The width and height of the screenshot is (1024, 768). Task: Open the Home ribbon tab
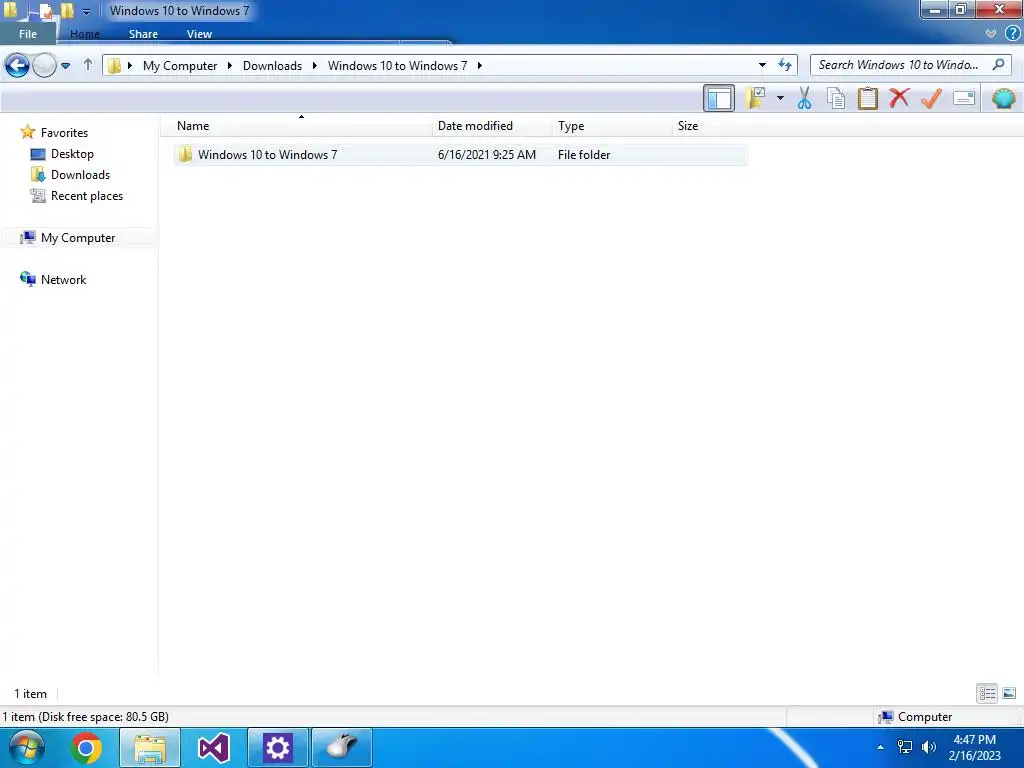85,34
